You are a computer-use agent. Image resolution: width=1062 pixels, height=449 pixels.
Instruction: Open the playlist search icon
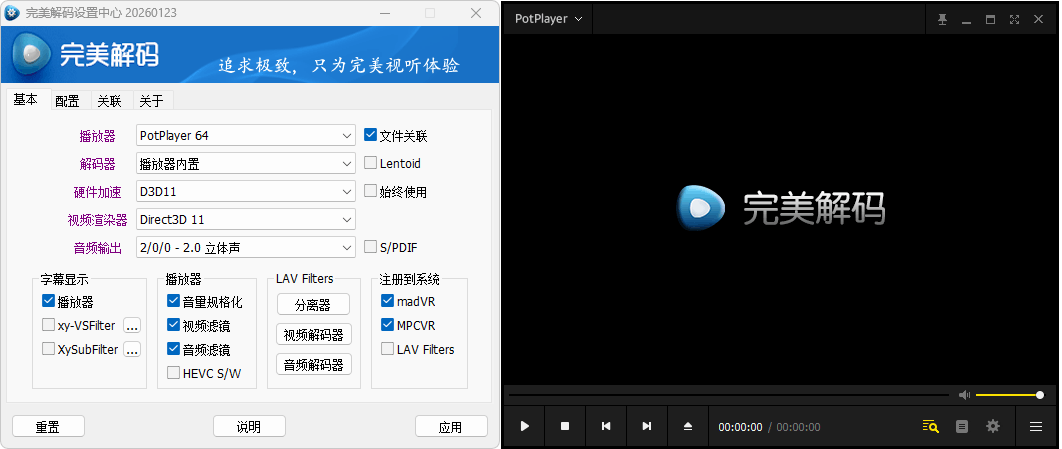tap(930, 426)
